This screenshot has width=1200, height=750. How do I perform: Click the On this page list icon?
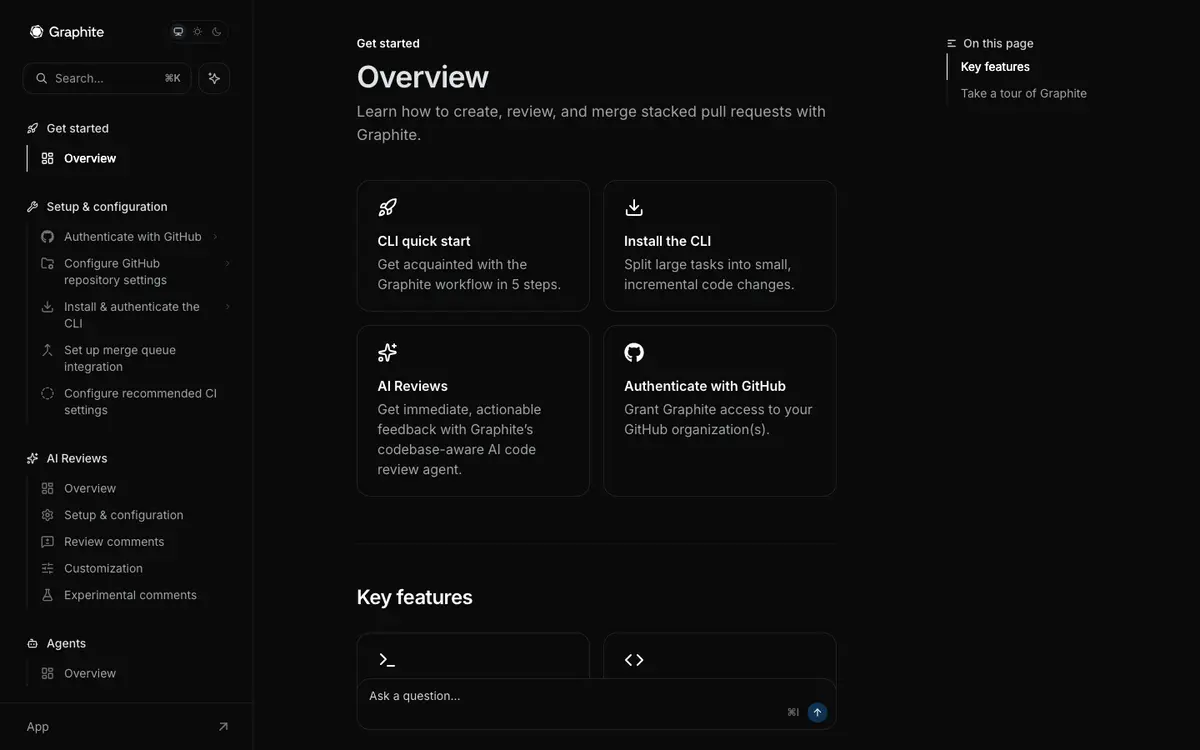click(x=952, y=43)
